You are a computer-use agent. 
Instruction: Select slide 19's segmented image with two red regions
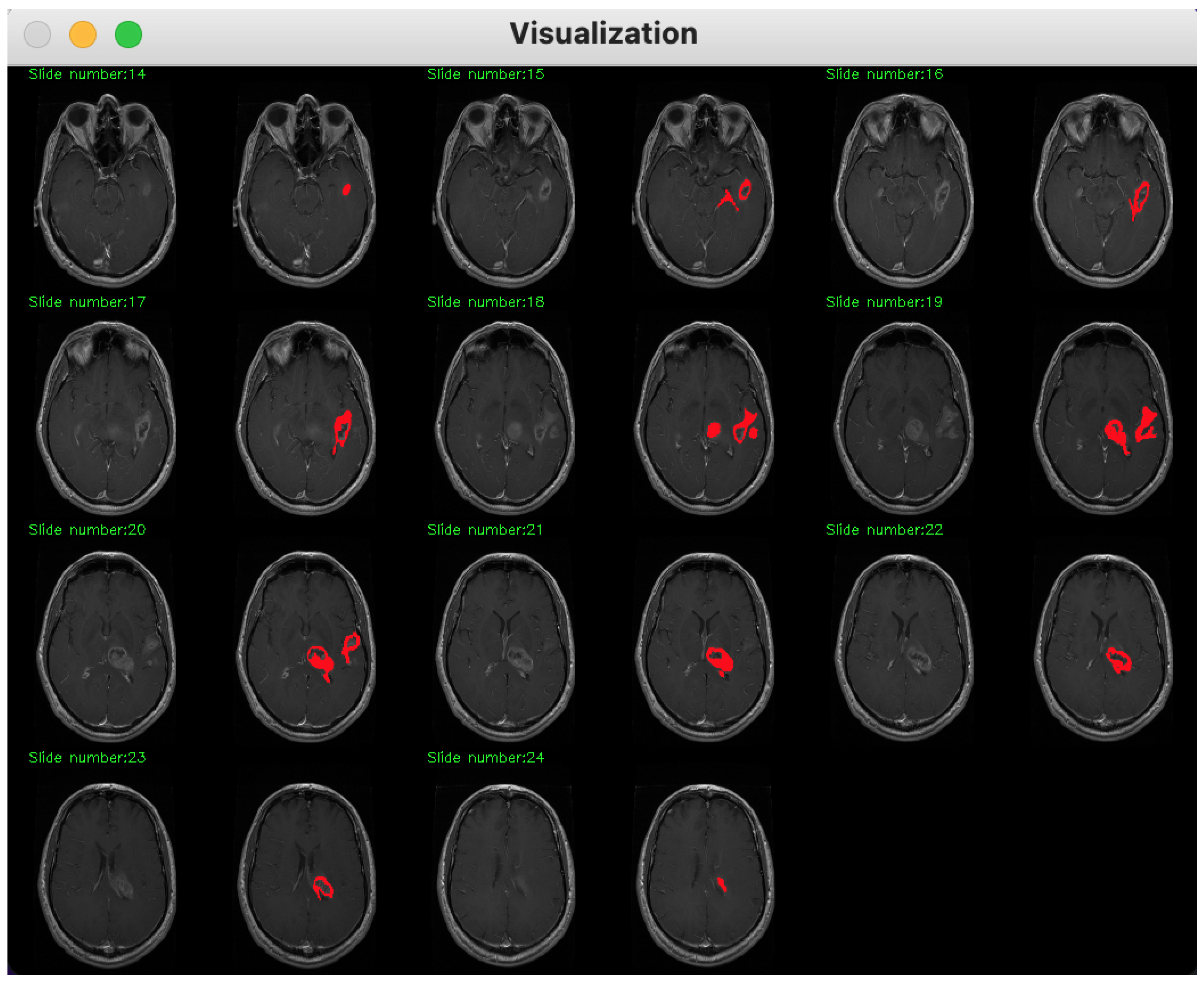click(x=1103, y=418)
